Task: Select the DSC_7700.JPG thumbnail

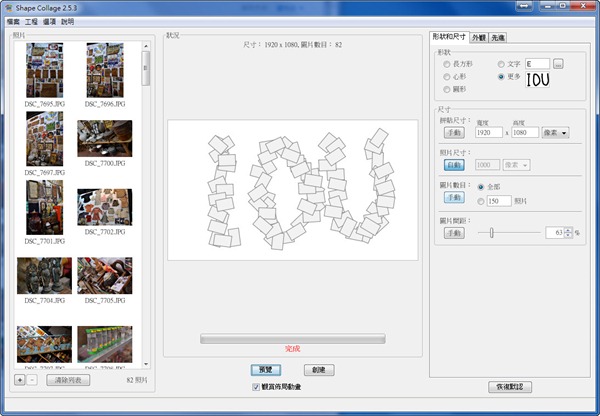Action: pyautogui.click(x=104, y=139)
